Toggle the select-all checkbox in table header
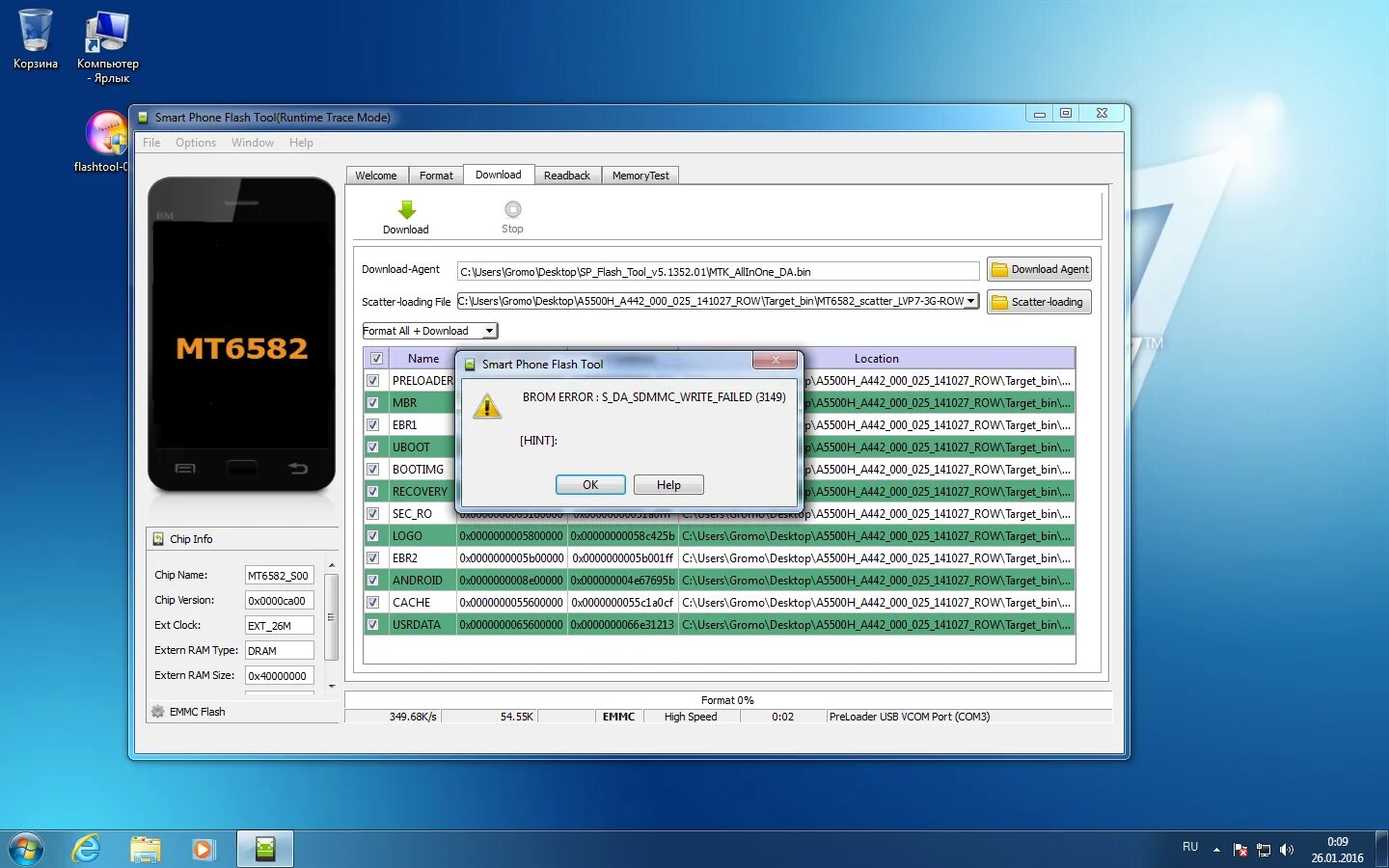Image resolution: width=1389 pixels, height=868 pixels. [376, 359]
